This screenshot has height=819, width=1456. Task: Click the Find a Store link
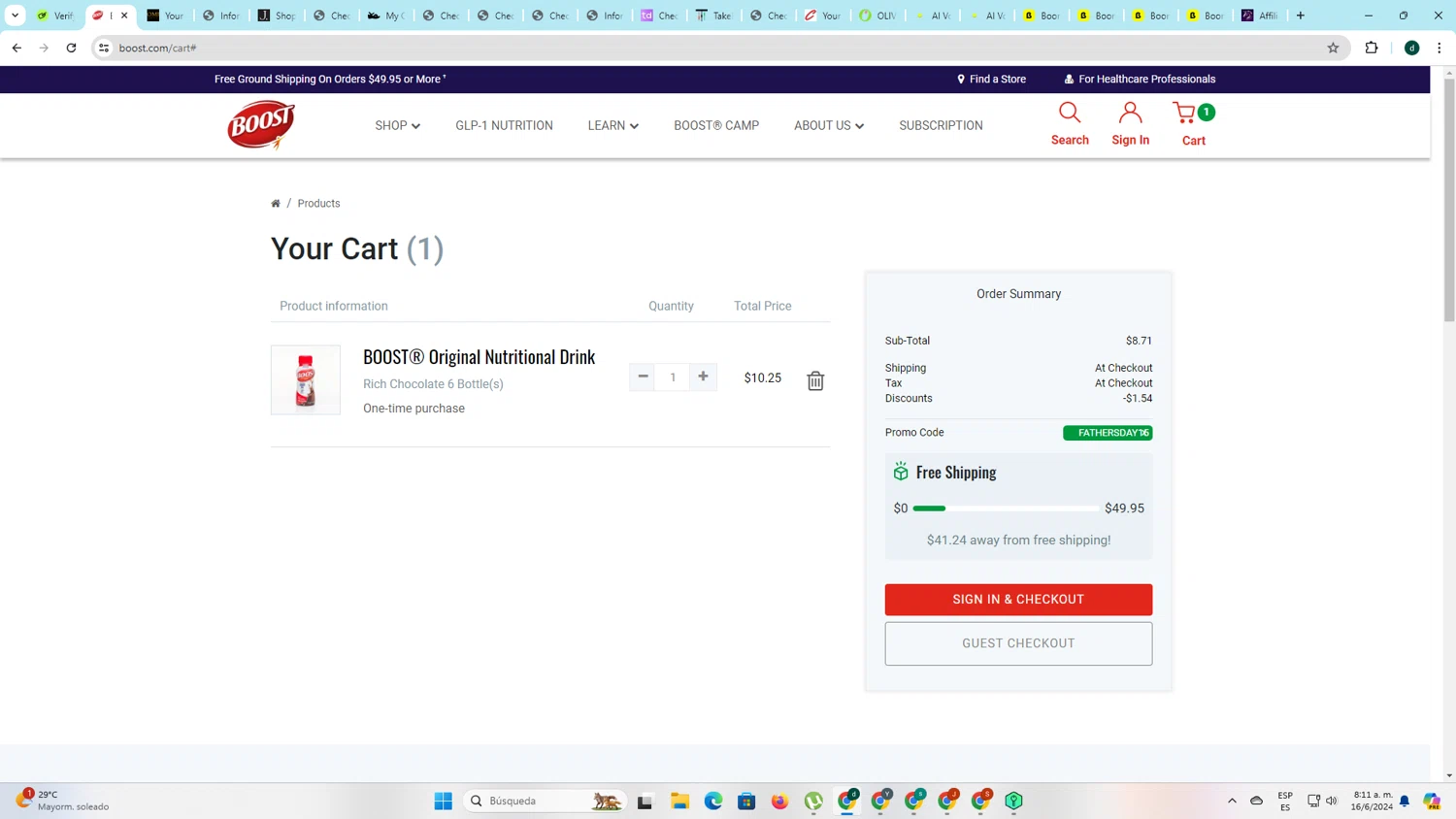pos(991,80)
